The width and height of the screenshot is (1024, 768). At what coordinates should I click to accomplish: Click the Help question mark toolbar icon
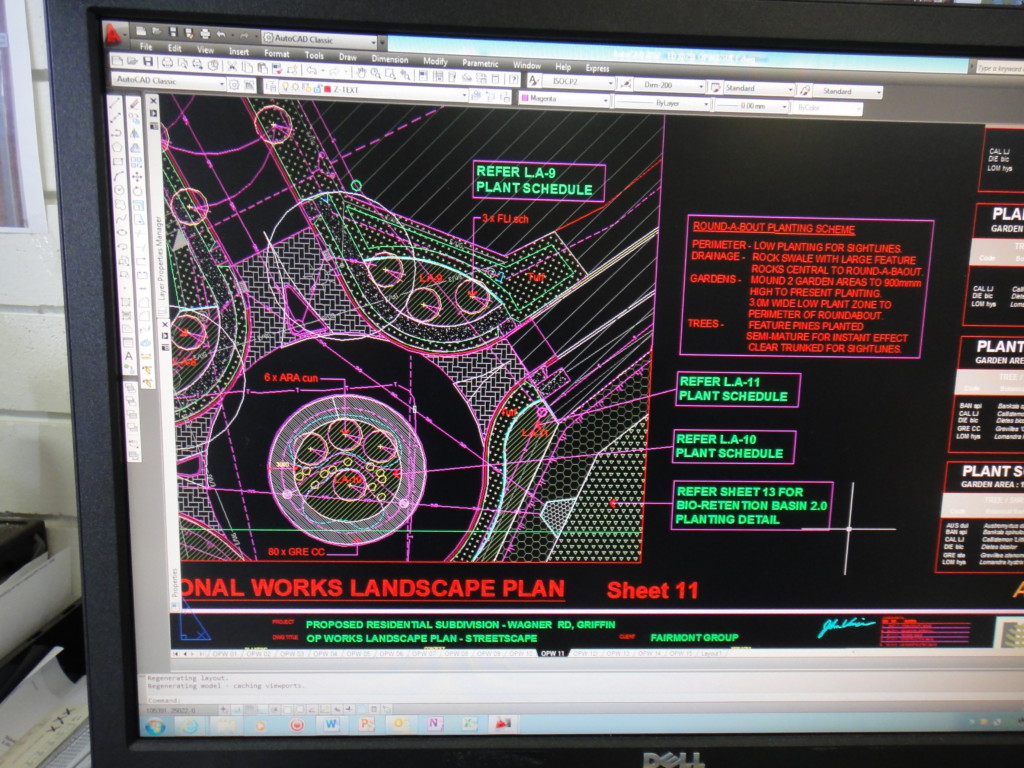[513, 80]
